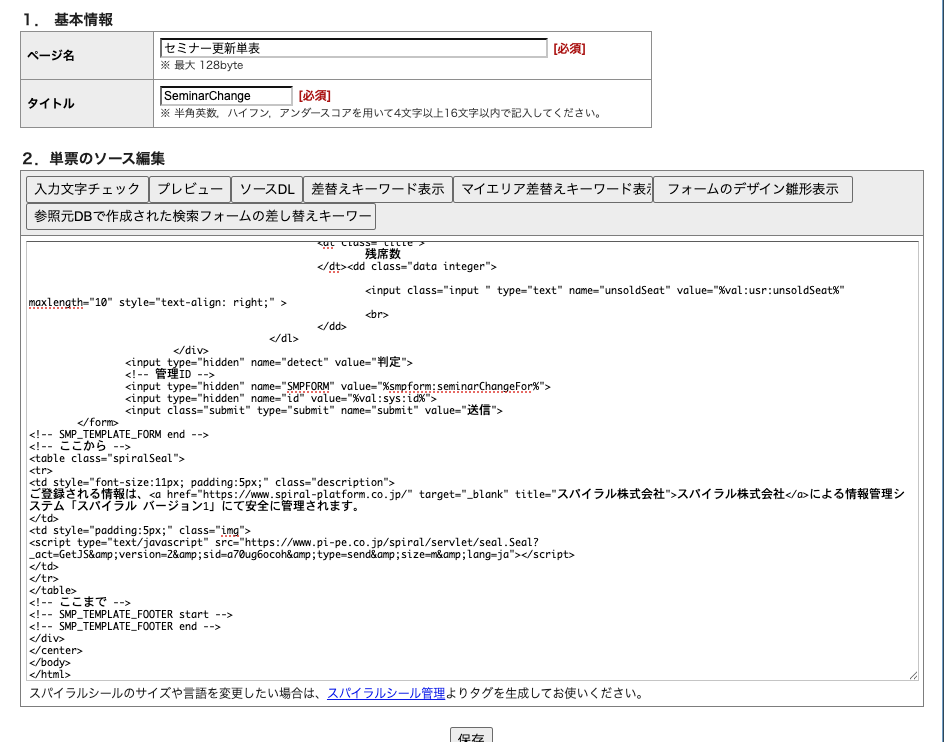Click the 管理ID comment line
Screen dimensions: 944x742
tap(170, 375)
